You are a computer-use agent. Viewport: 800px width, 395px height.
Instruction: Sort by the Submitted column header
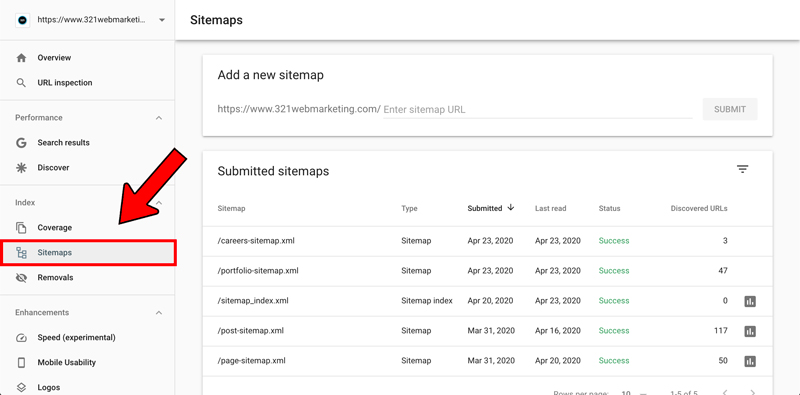[x=485, y=208]
